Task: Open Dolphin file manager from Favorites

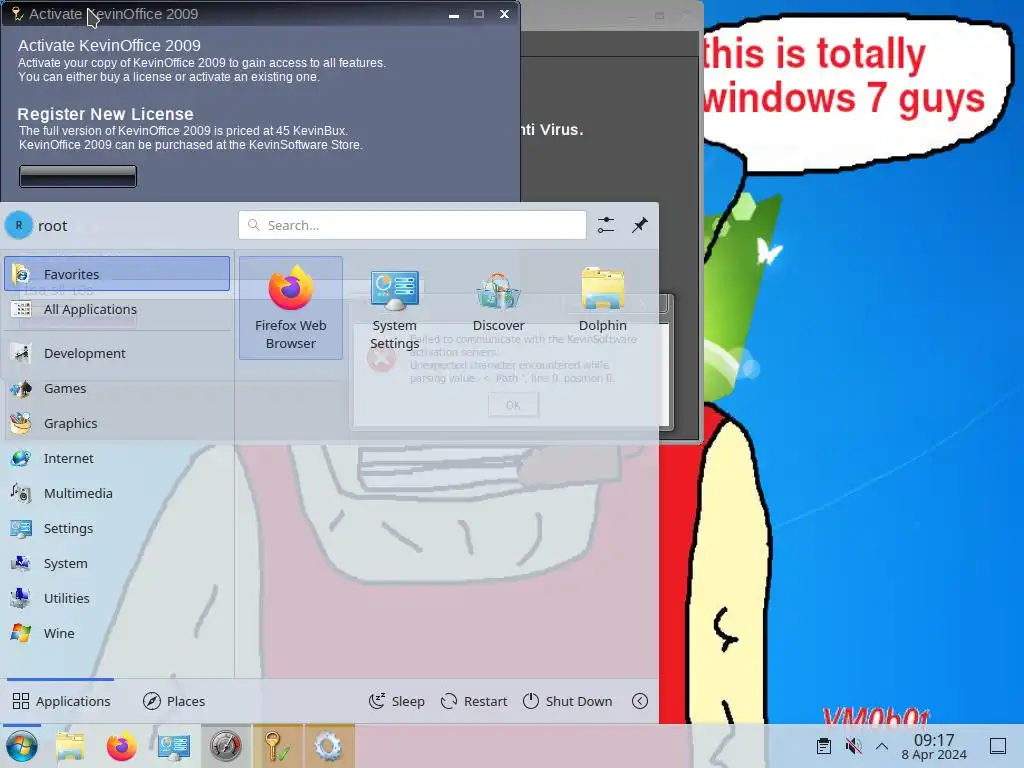Action: coord(602,308)
